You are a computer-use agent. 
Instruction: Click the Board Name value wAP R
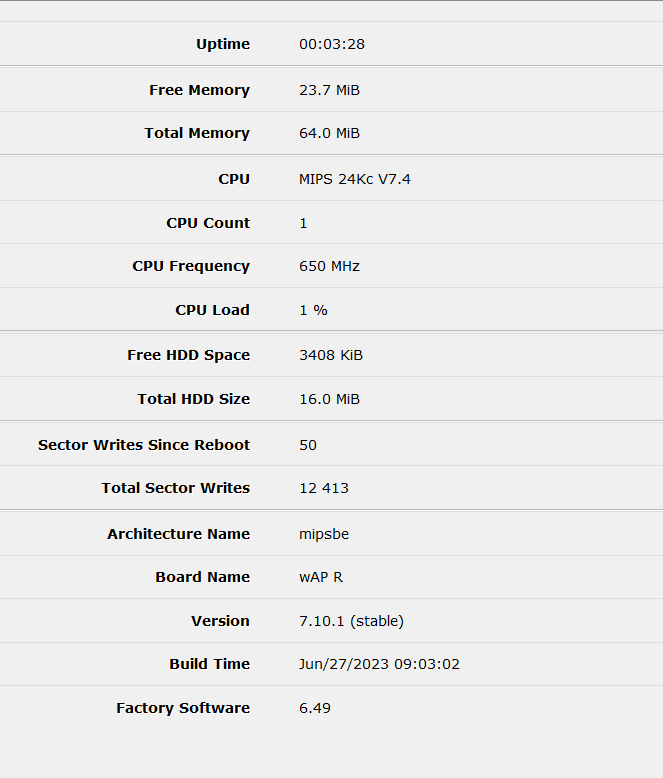[321, 577]
